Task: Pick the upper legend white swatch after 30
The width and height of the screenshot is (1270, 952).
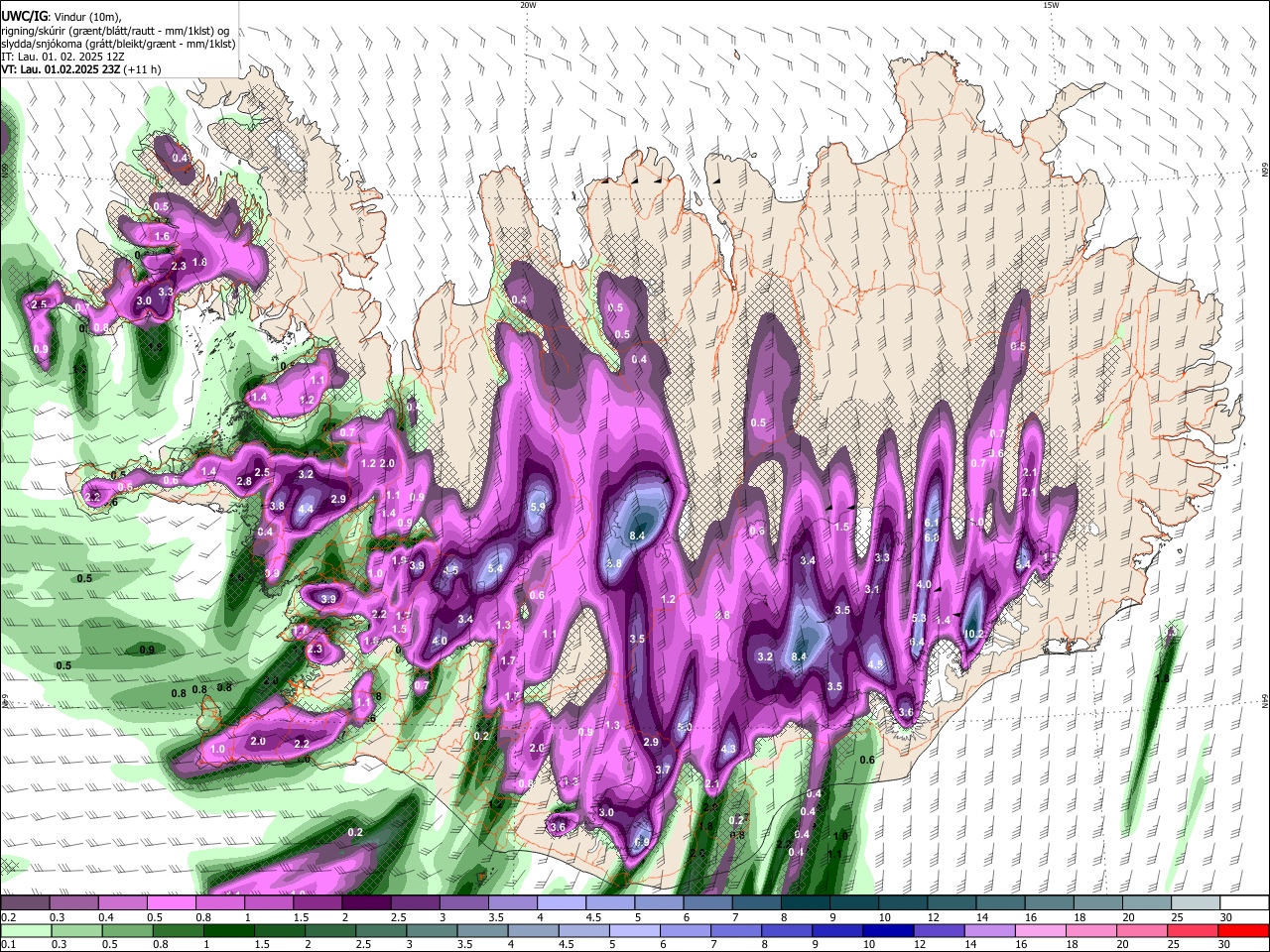Action: coord(1245,902)
